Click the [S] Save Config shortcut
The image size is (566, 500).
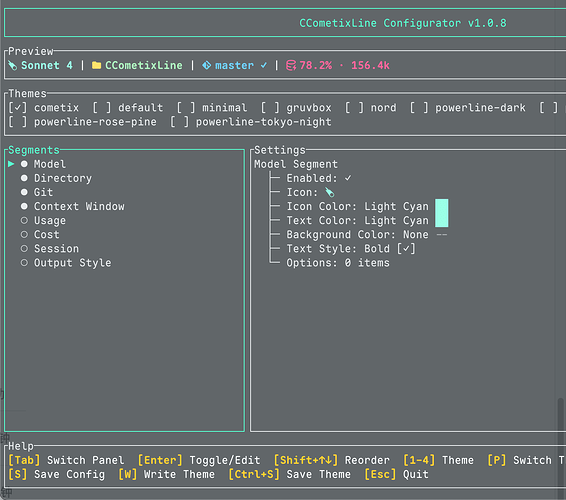coord(57,474)
